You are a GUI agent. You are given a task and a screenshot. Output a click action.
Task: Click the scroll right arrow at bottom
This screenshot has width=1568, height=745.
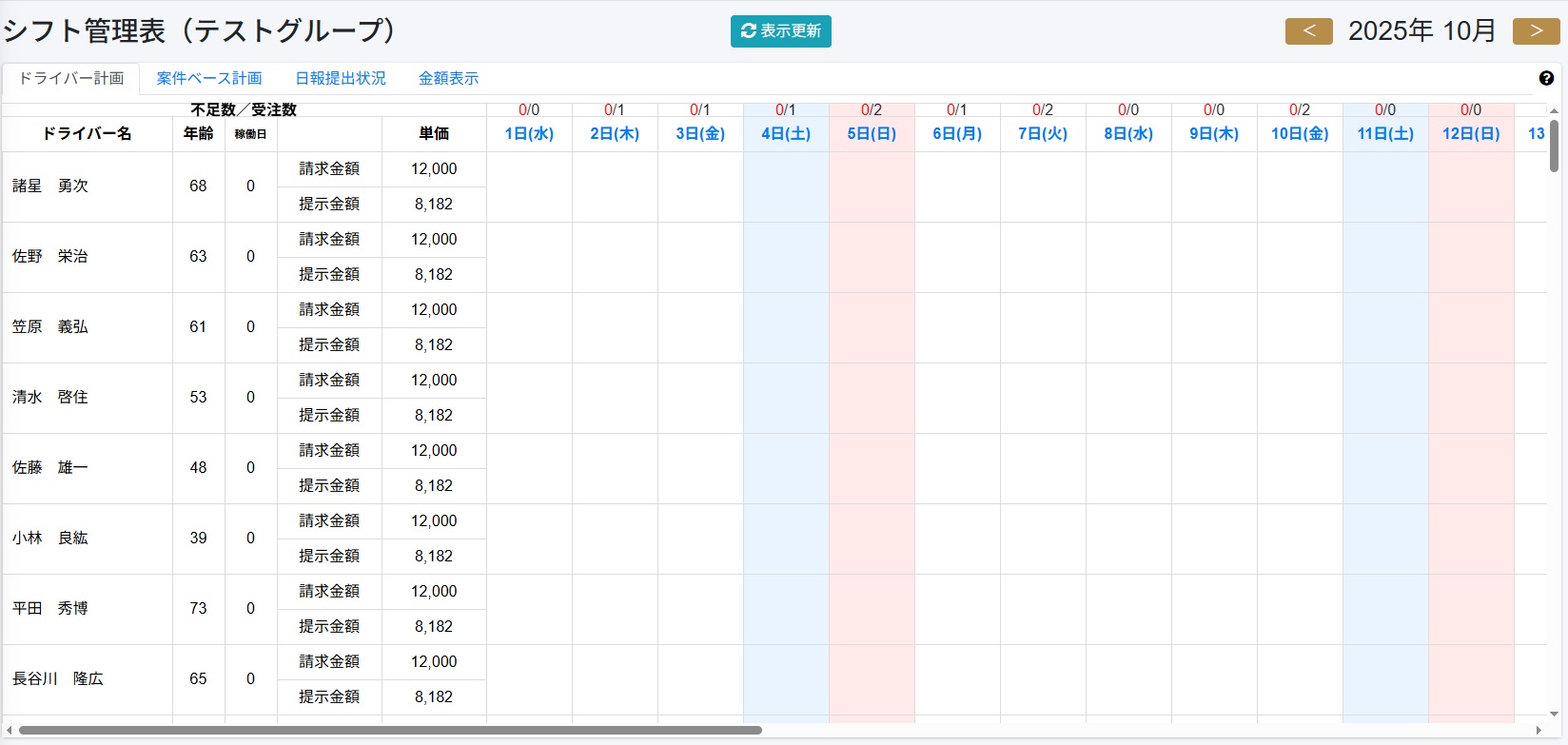point(1539,731)
